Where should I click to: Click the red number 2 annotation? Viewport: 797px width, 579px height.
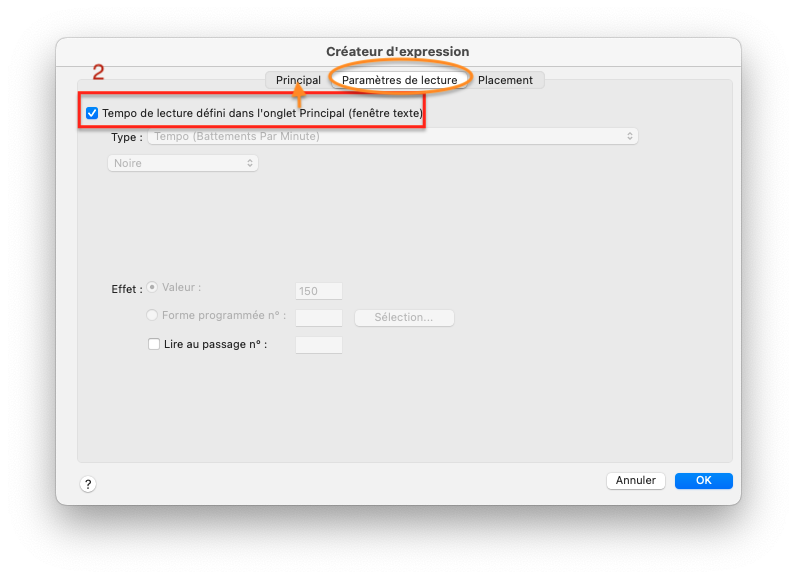pos(98,72)
